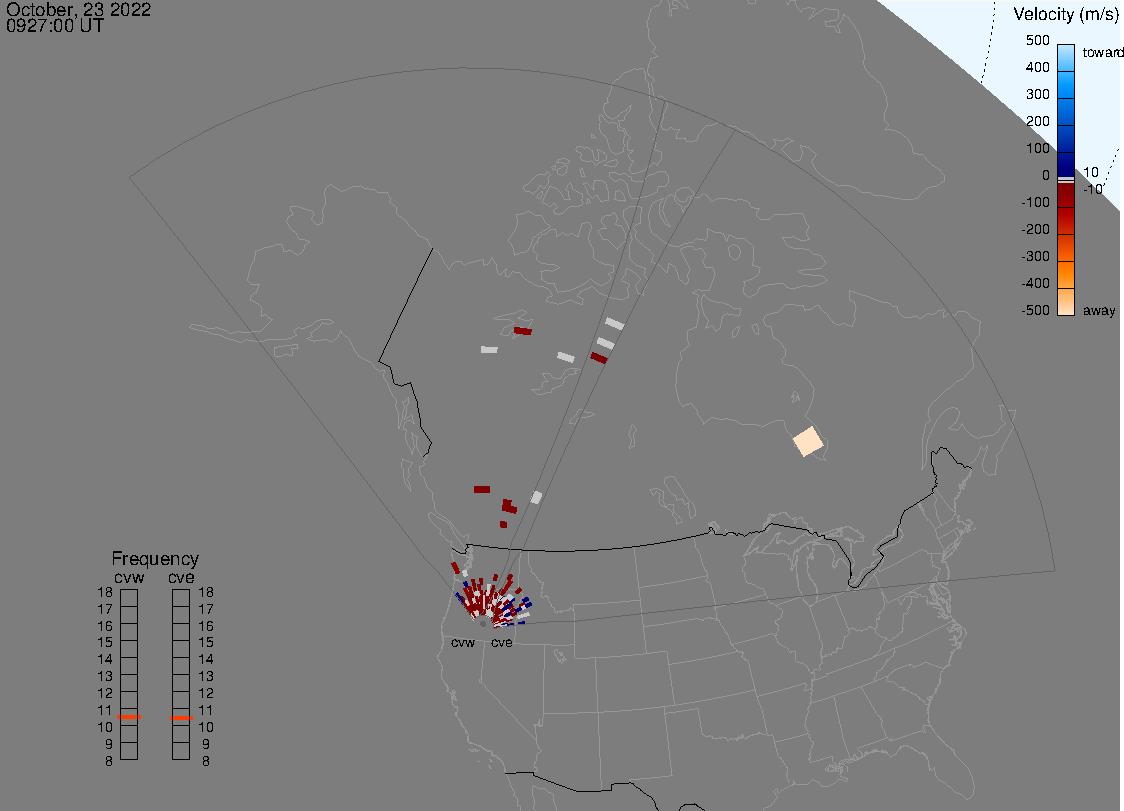Click the 'Velocity (m/s)' legend title
Image resolution: width=1124 pixels, height=811 pixels.
coord(1065,14)
